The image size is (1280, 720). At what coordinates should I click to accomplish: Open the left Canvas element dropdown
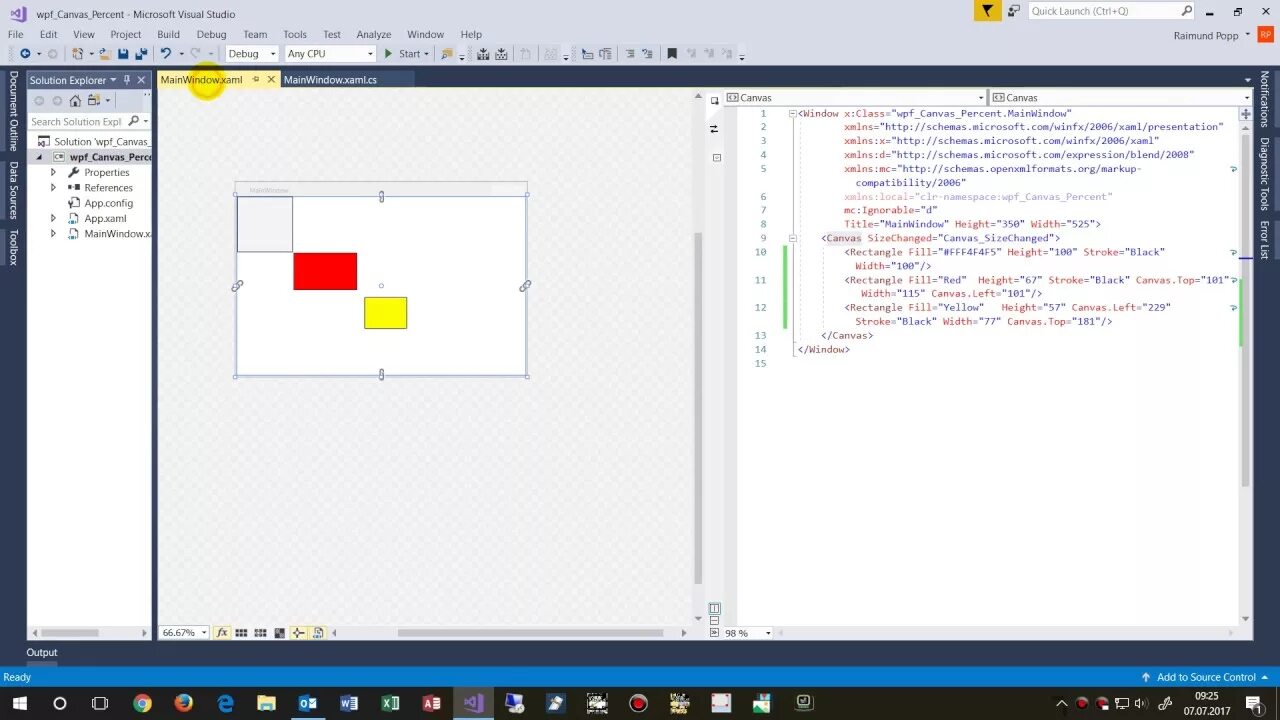855,97
